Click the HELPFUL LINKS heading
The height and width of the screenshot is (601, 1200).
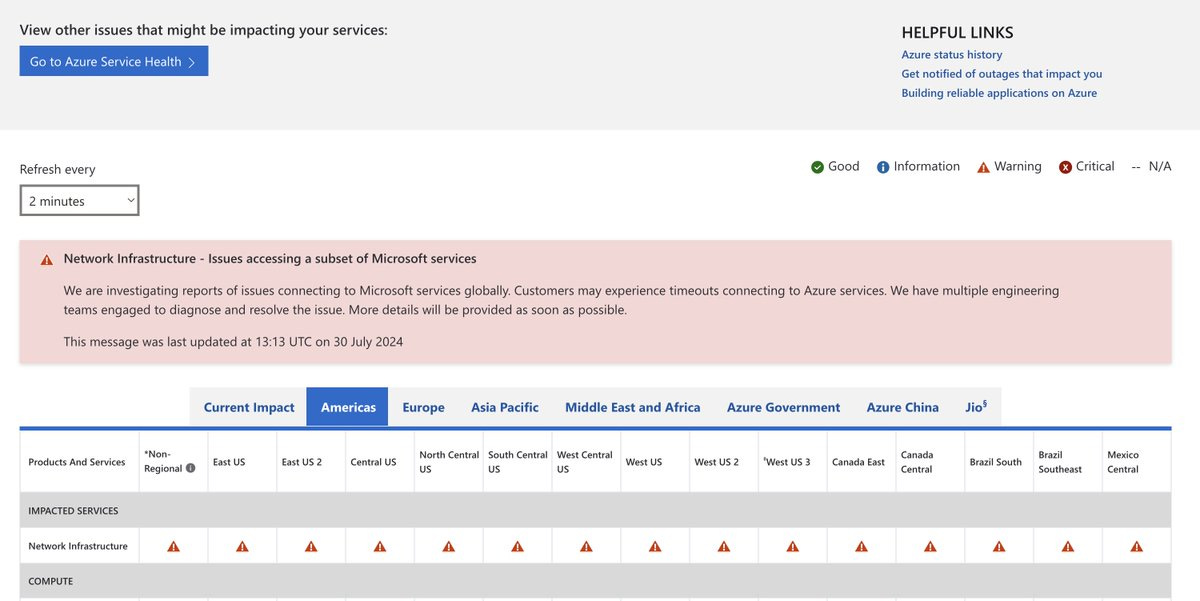click(x=957, y=33)
